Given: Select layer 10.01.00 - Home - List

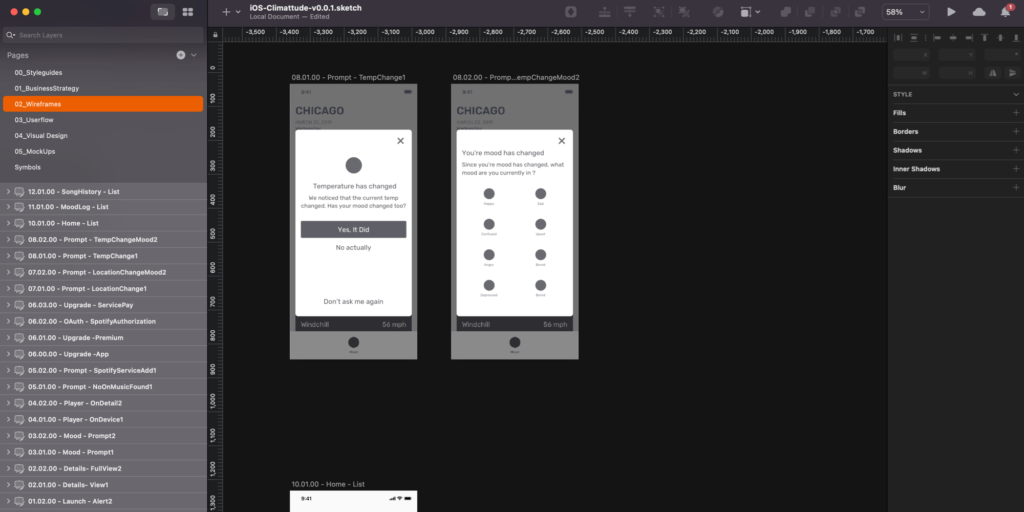Looking at the screenshot, I should 103,223.
